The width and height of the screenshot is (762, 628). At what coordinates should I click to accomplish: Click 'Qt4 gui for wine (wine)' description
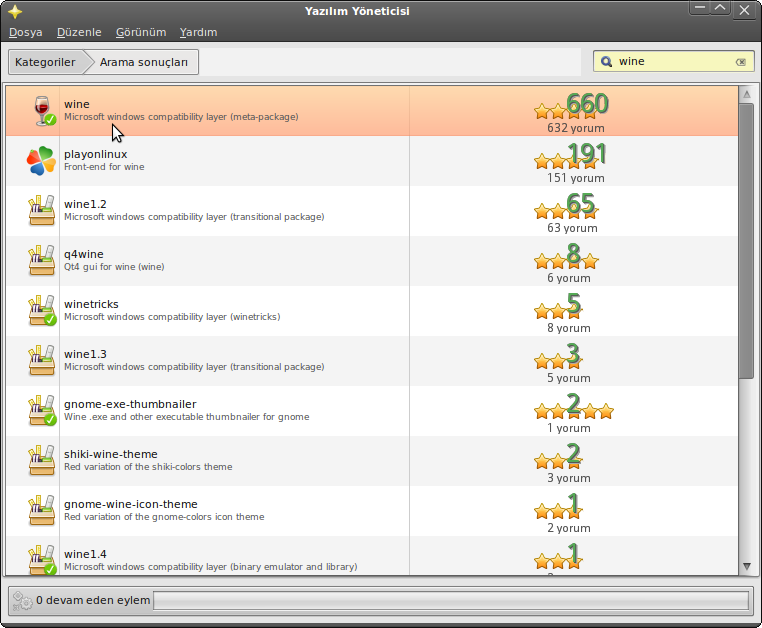point(114,267)
